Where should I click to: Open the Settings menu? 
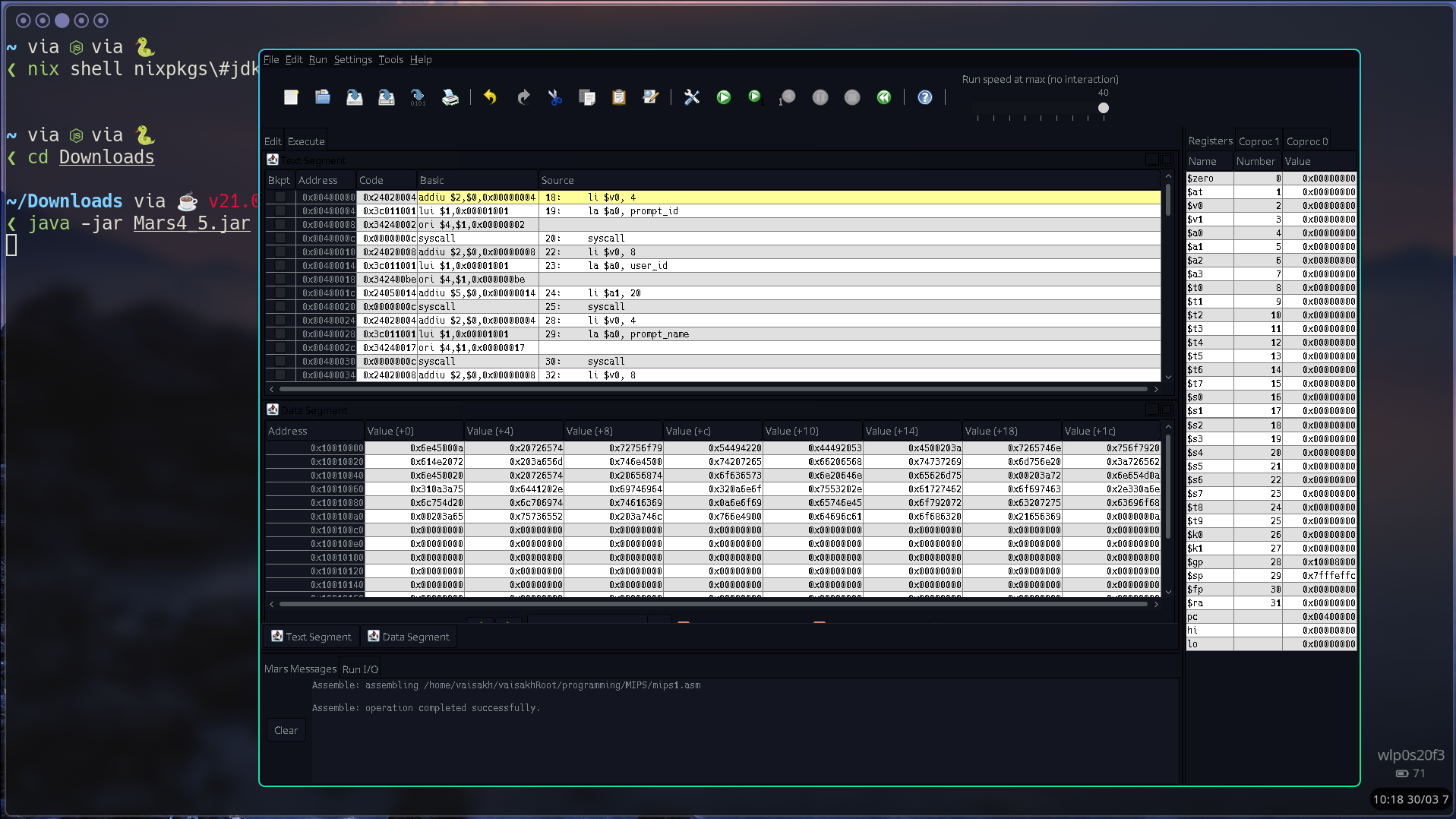(x=352, y=60)
